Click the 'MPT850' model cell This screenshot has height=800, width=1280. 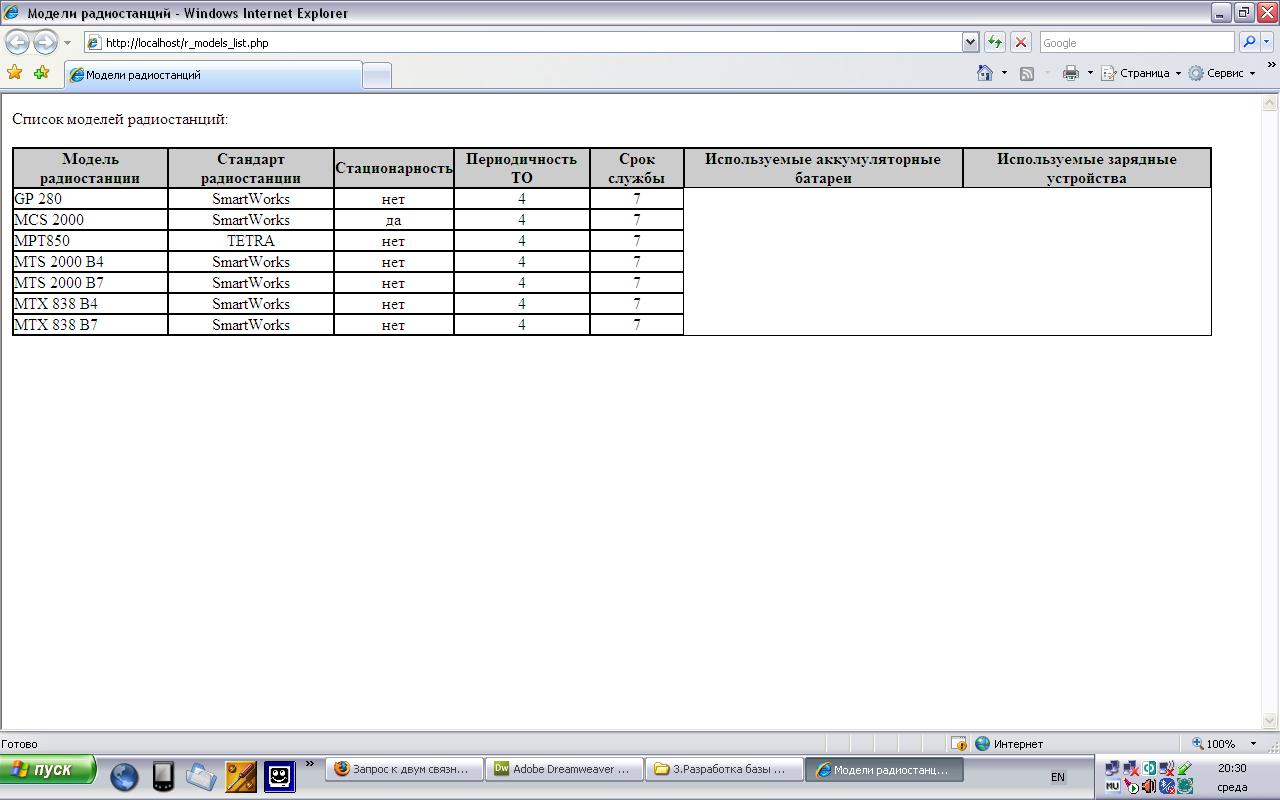[x=90, y=241]
